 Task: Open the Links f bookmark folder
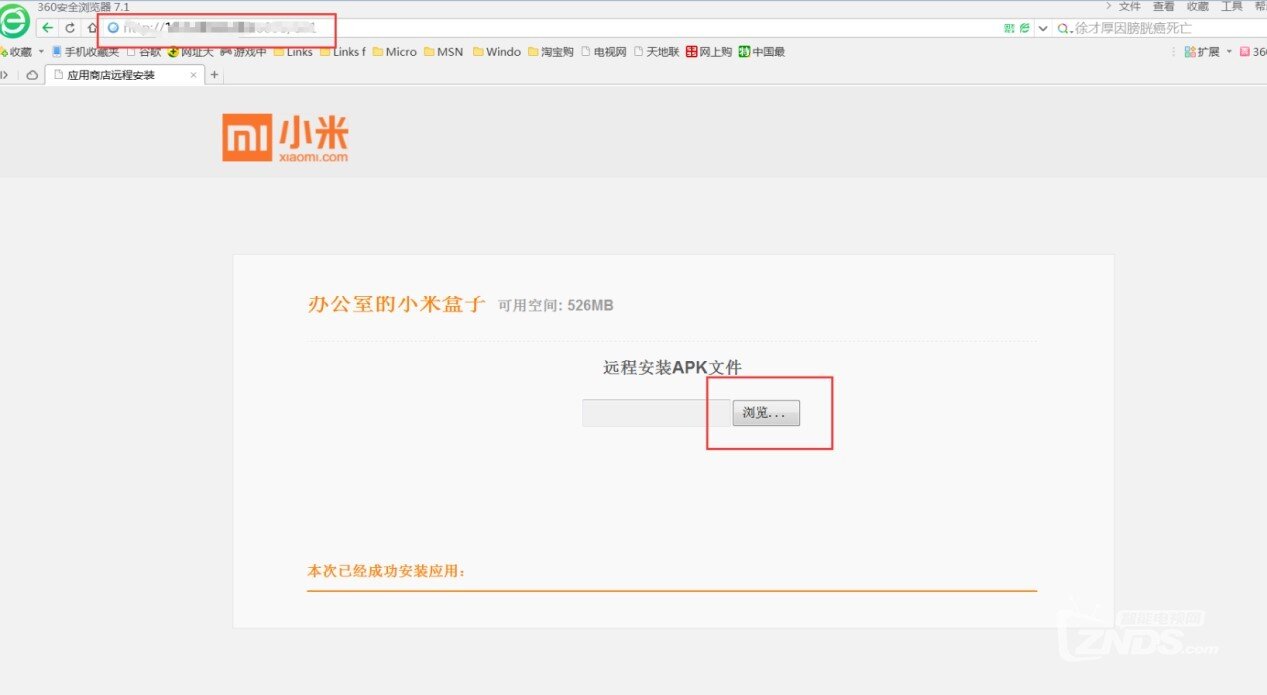[x=343, y=52]
